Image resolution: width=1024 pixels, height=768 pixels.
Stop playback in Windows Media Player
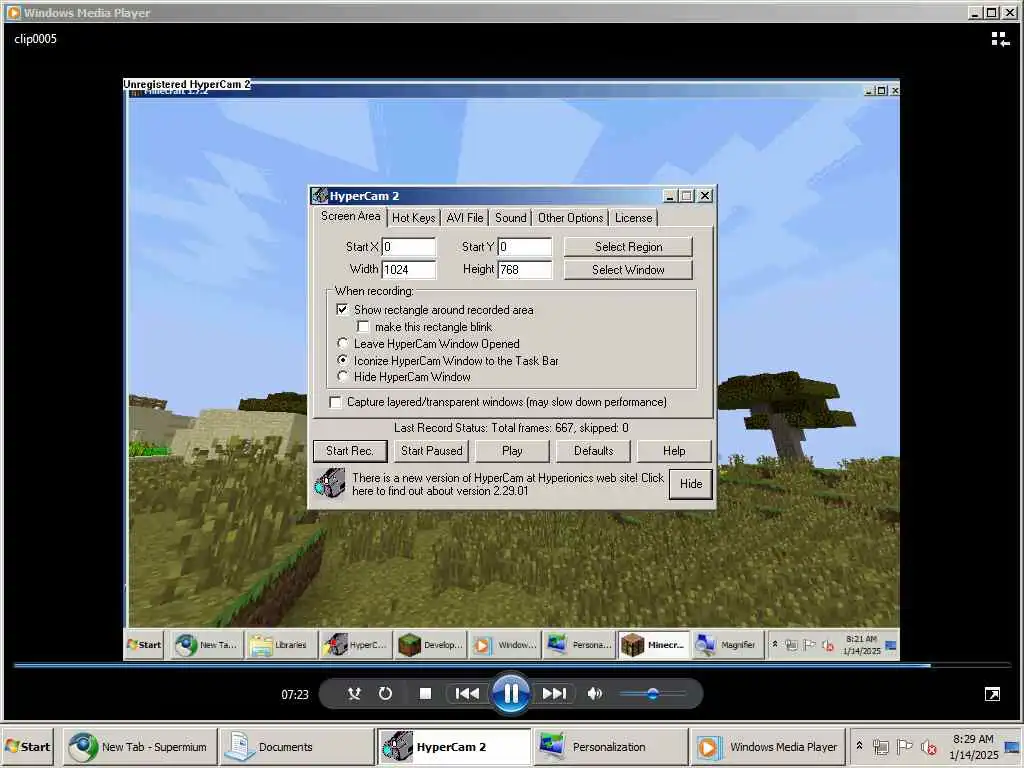[425, 694]
